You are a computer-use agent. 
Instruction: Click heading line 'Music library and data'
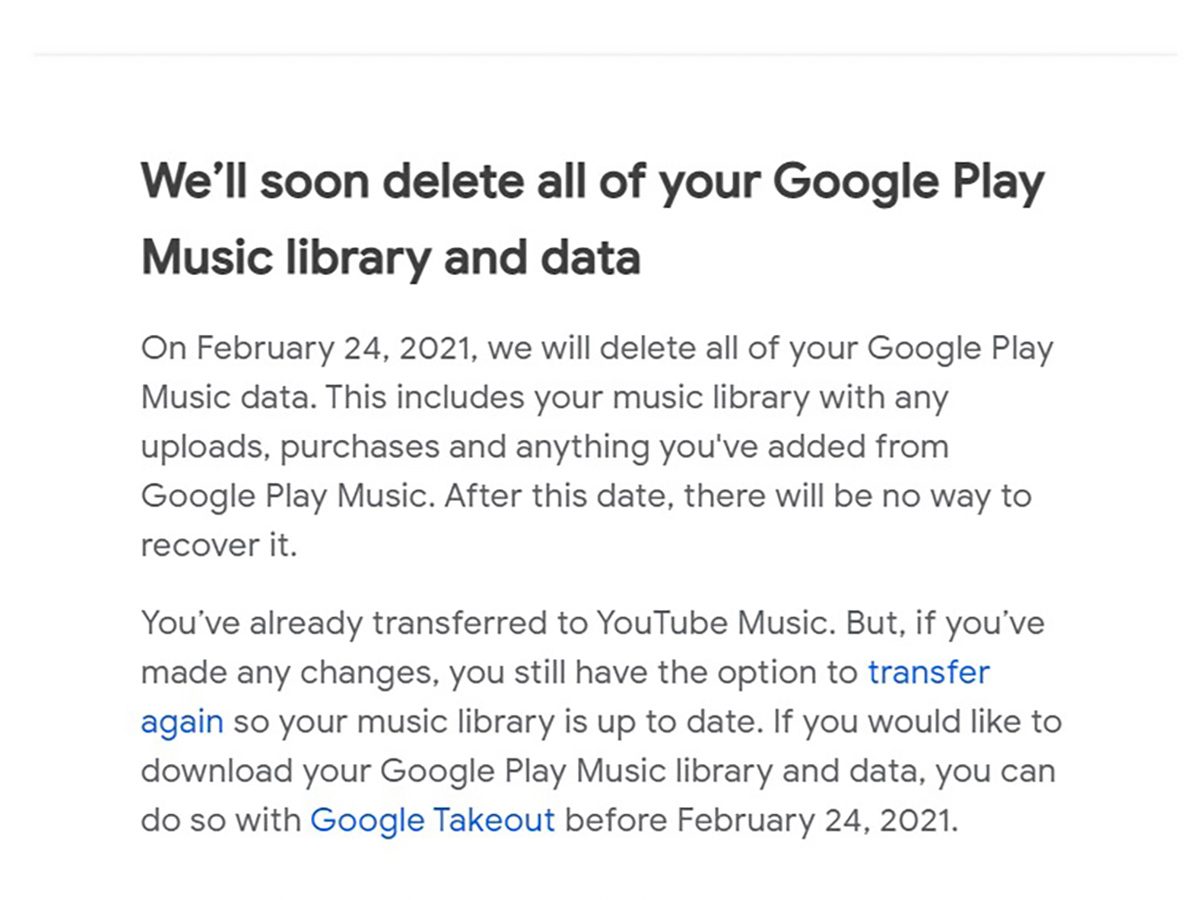[x=390, y=257]
